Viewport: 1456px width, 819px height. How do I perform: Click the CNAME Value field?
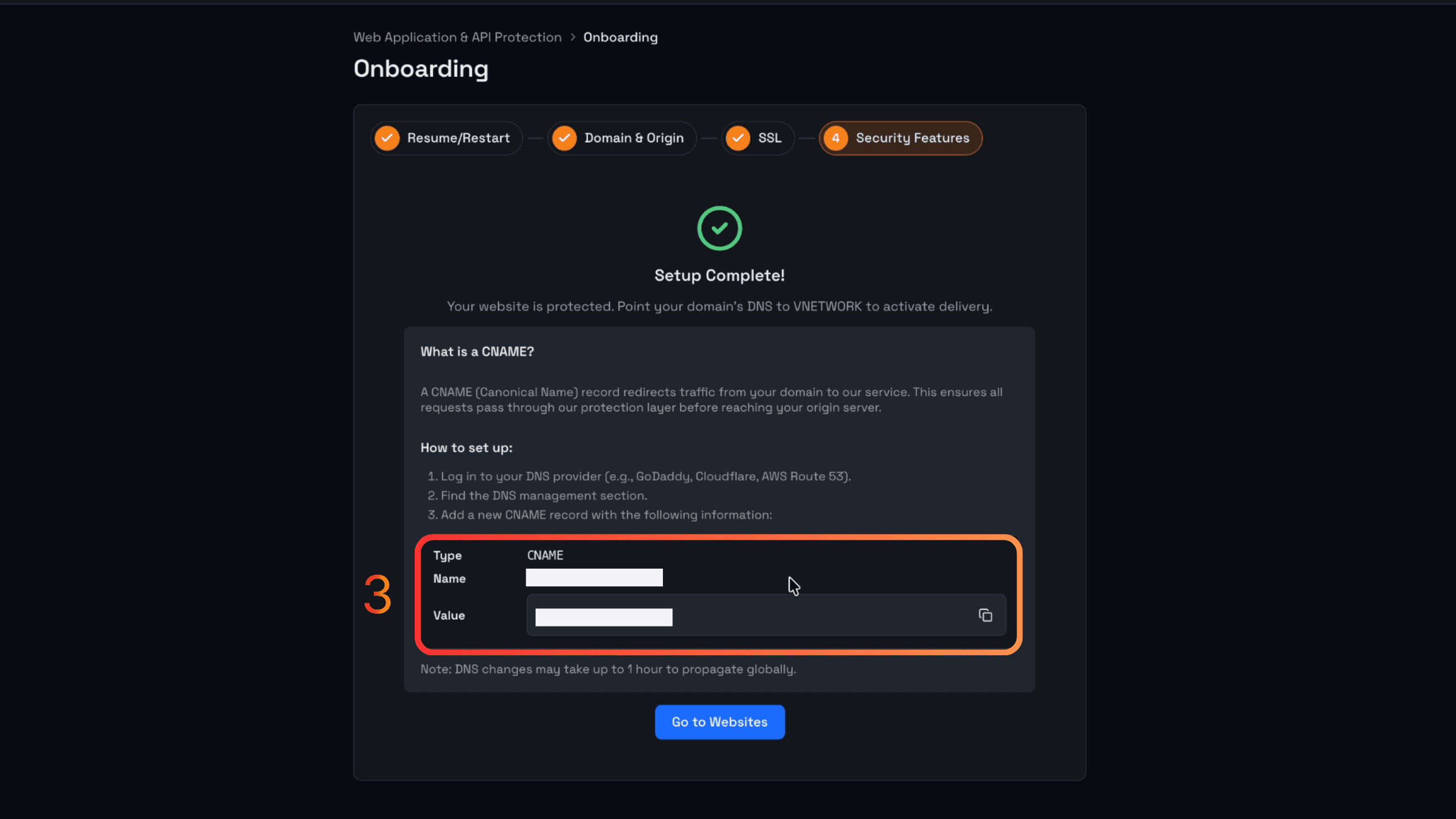766,615
